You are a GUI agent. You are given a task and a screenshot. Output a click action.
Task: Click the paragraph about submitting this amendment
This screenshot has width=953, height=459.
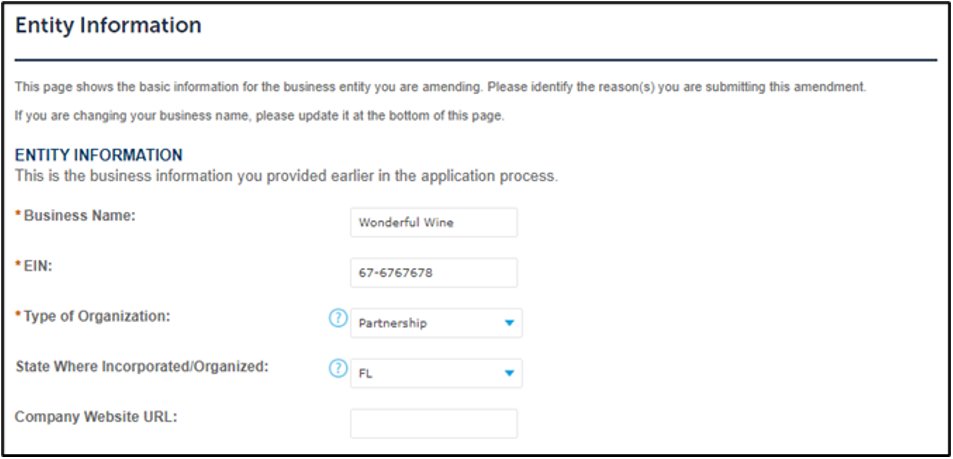click(440, 87)
